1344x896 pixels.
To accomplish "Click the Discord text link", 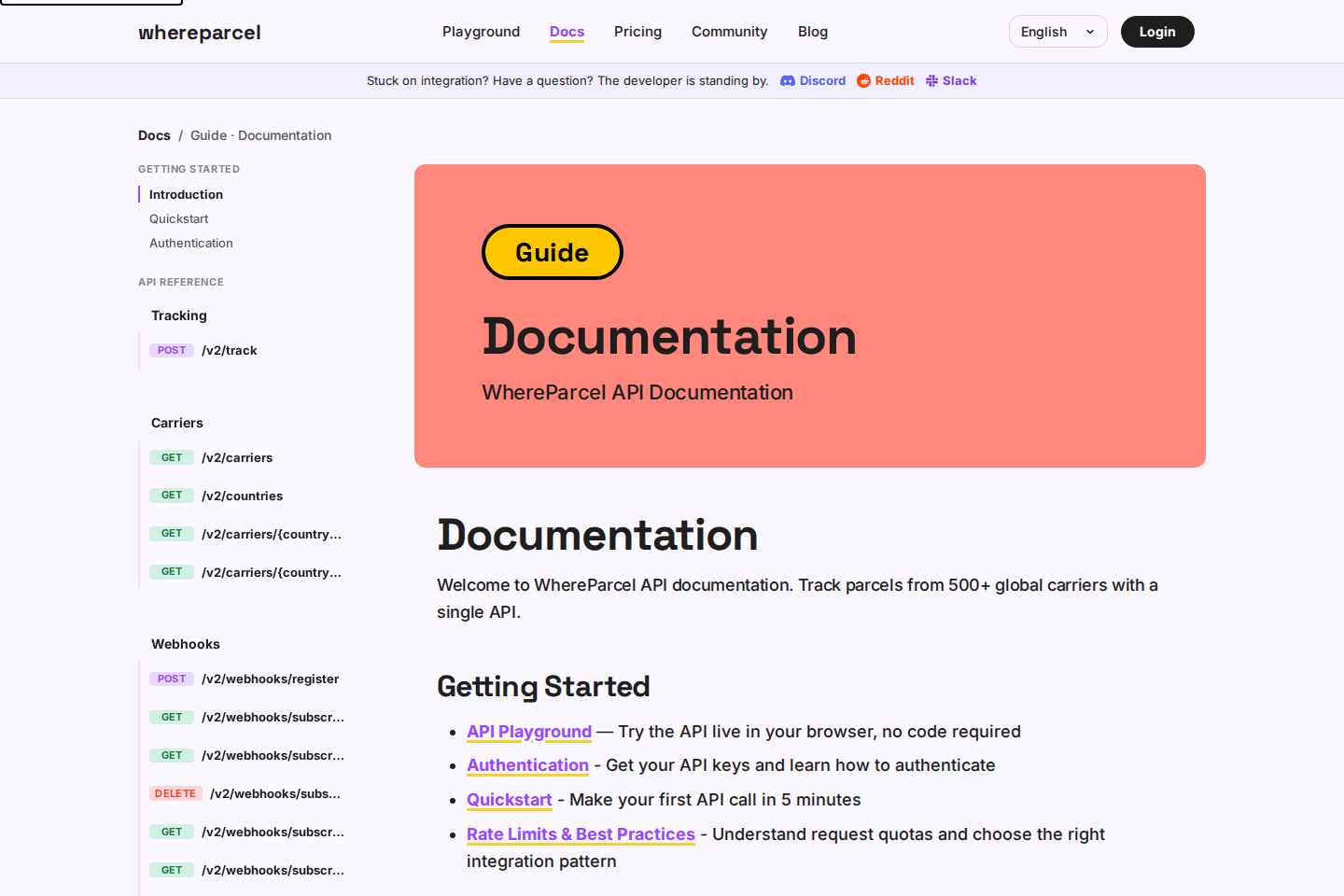I will tap(822, 81).
